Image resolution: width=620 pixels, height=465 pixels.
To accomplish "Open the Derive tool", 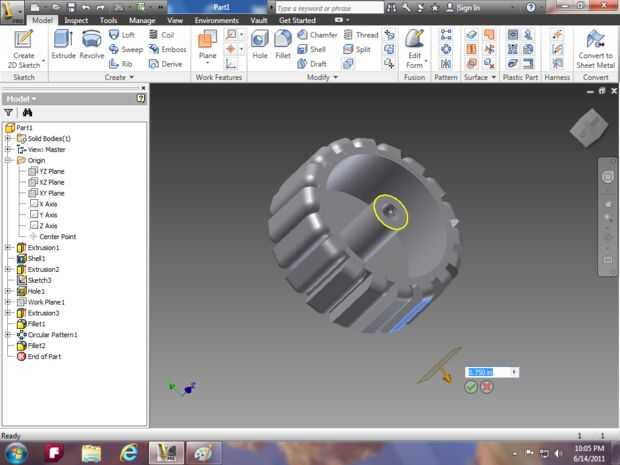I will pyautogui.click(x=165, y=64).
